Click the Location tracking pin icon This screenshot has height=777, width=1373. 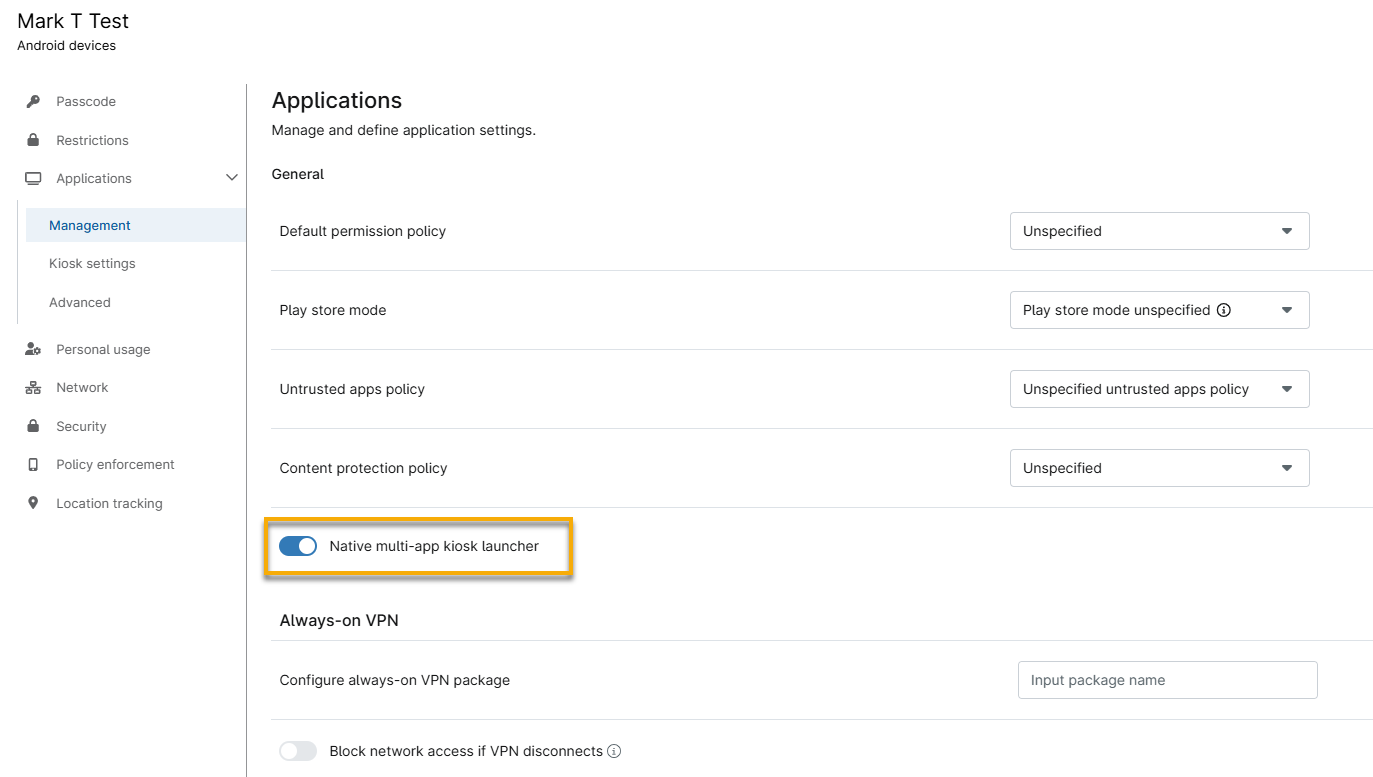click(33, 503)
